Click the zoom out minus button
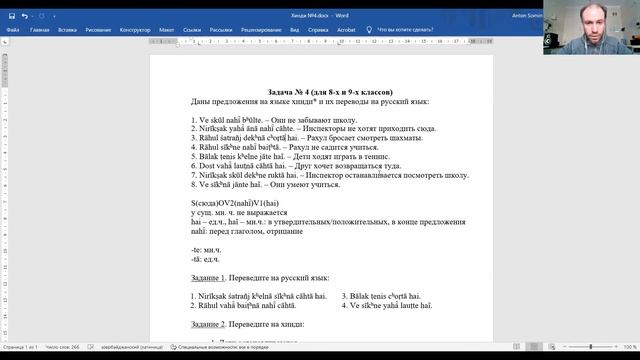The width and height of the screenshot is (640, 360). 565,347
